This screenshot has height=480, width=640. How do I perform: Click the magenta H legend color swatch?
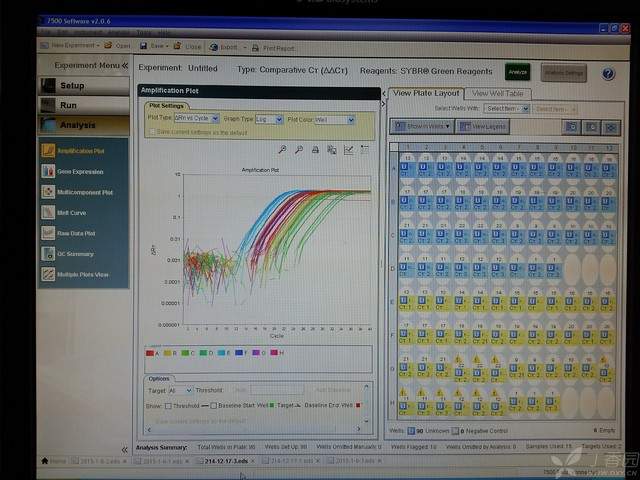pos(274,352)
